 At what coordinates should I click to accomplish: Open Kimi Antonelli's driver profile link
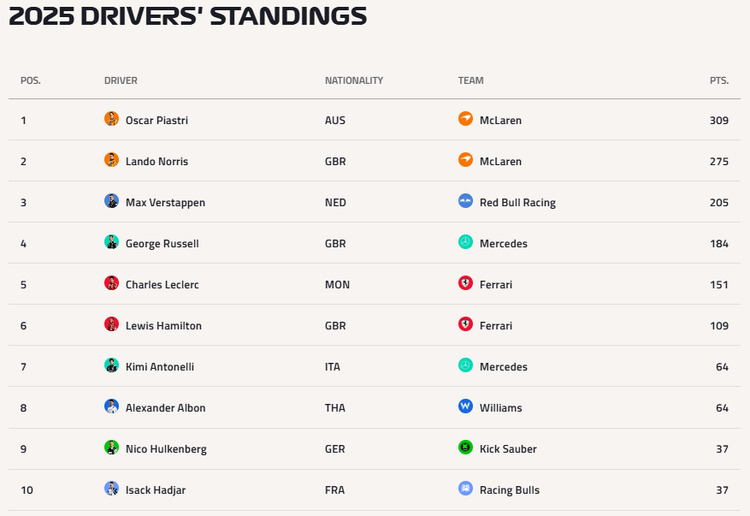point(160,367)
